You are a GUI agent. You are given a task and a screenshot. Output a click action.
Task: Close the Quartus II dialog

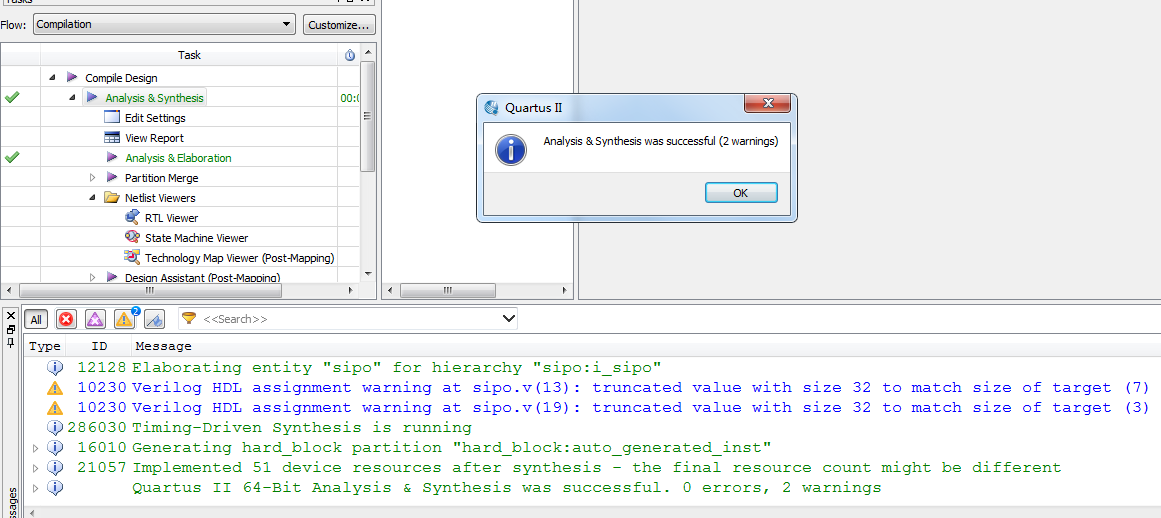768,104
